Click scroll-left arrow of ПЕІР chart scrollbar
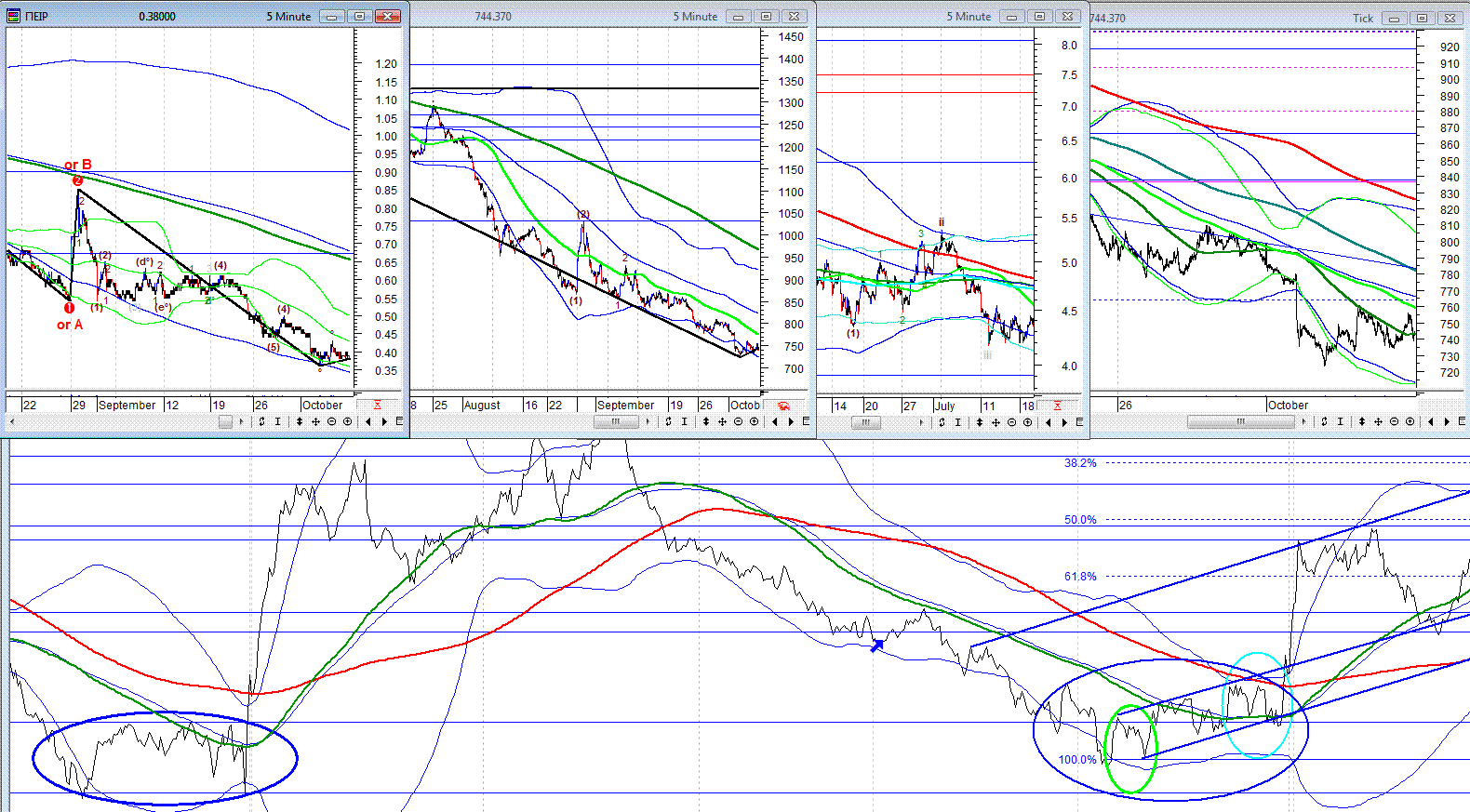This screenshot has height=812, width=1470. point(12,421)
